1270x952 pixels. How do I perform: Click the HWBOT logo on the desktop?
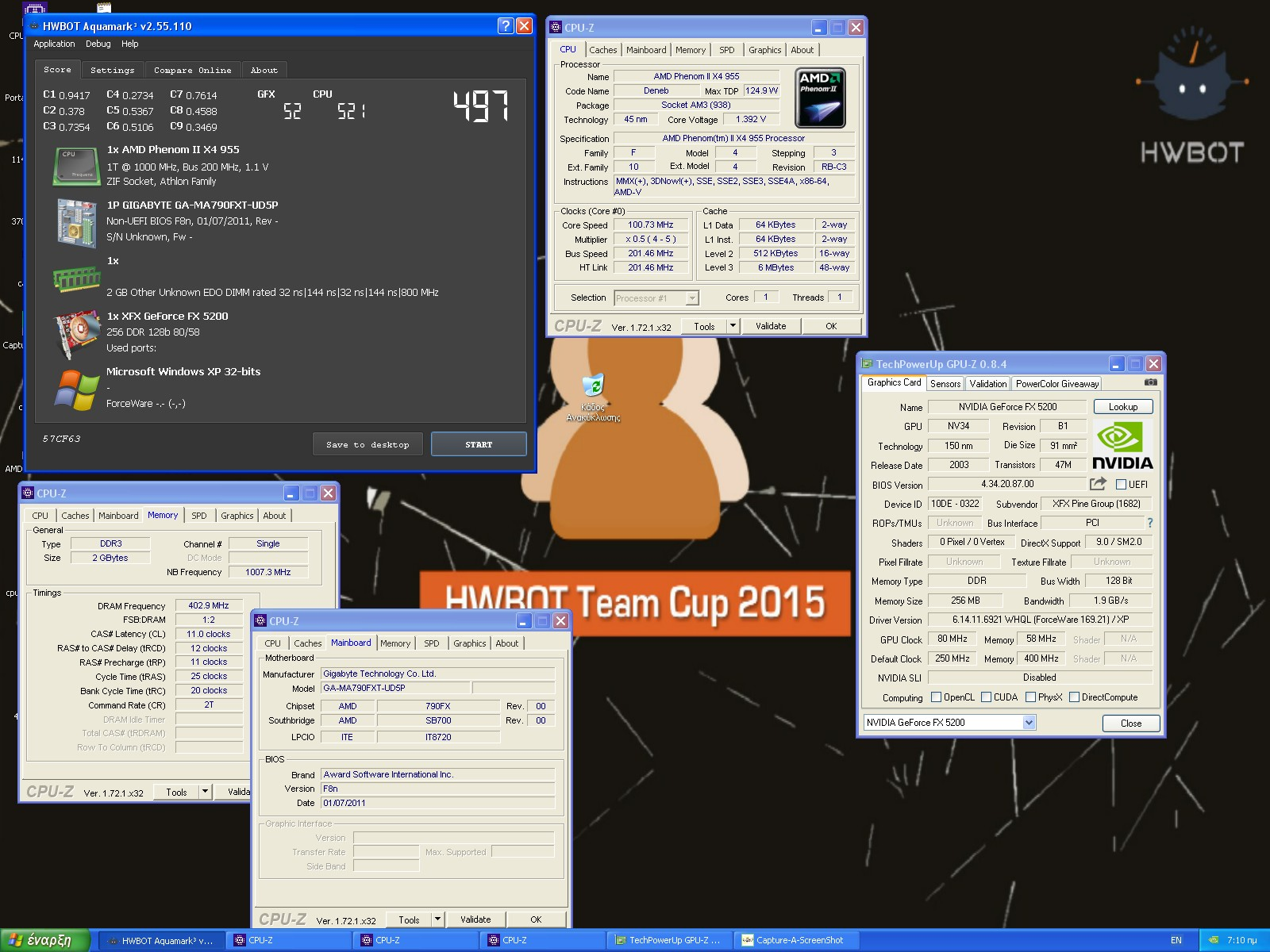tap(1191, 97)
